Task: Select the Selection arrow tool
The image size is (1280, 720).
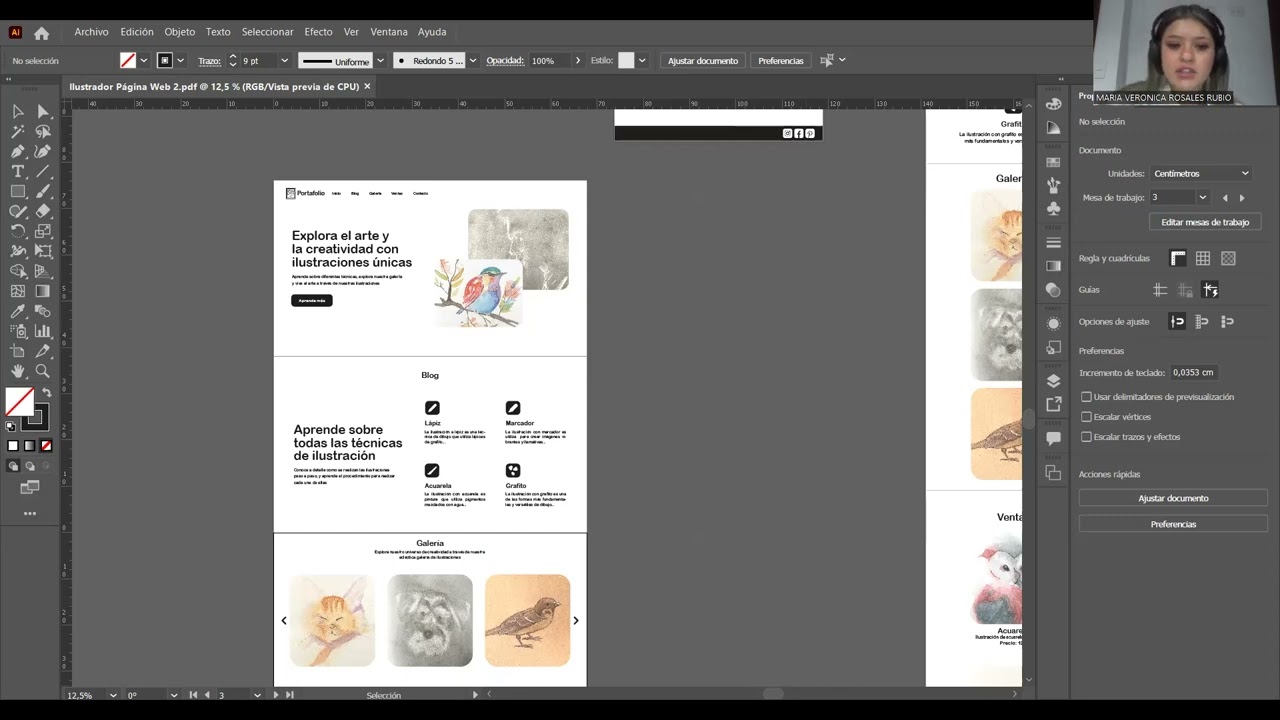Action: [x=18, y=111]
